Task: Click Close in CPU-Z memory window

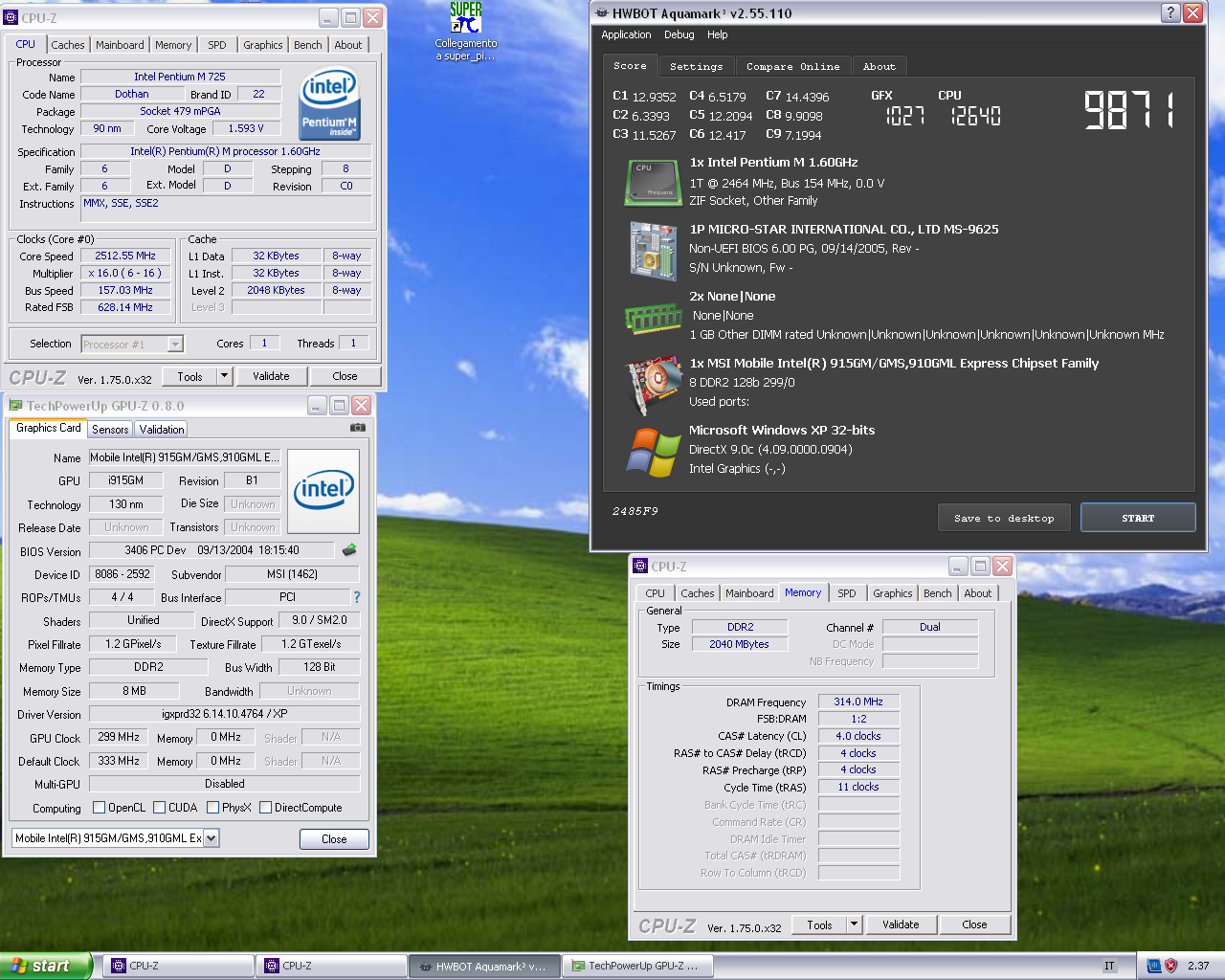Action: (x=975, y=924)
